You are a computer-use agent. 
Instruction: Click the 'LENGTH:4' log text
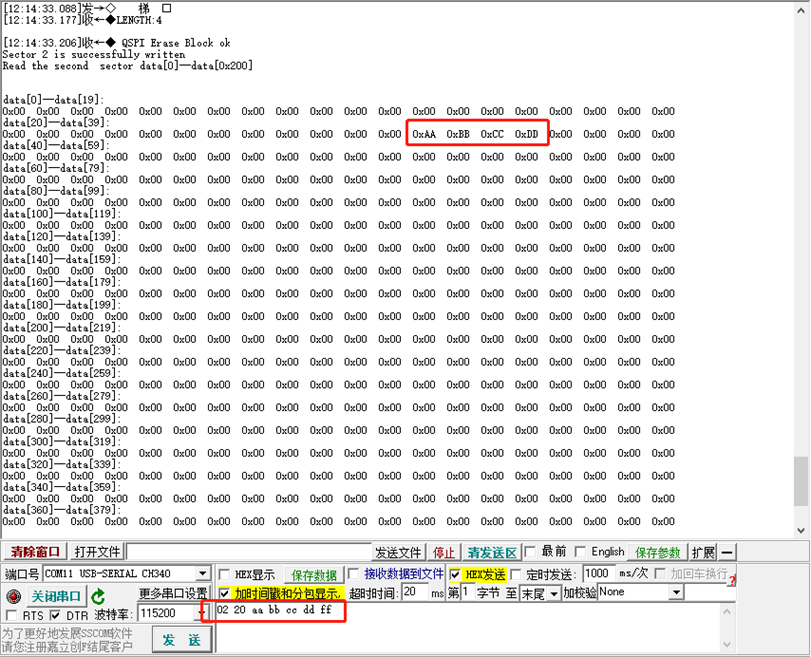tap(139, 20)
